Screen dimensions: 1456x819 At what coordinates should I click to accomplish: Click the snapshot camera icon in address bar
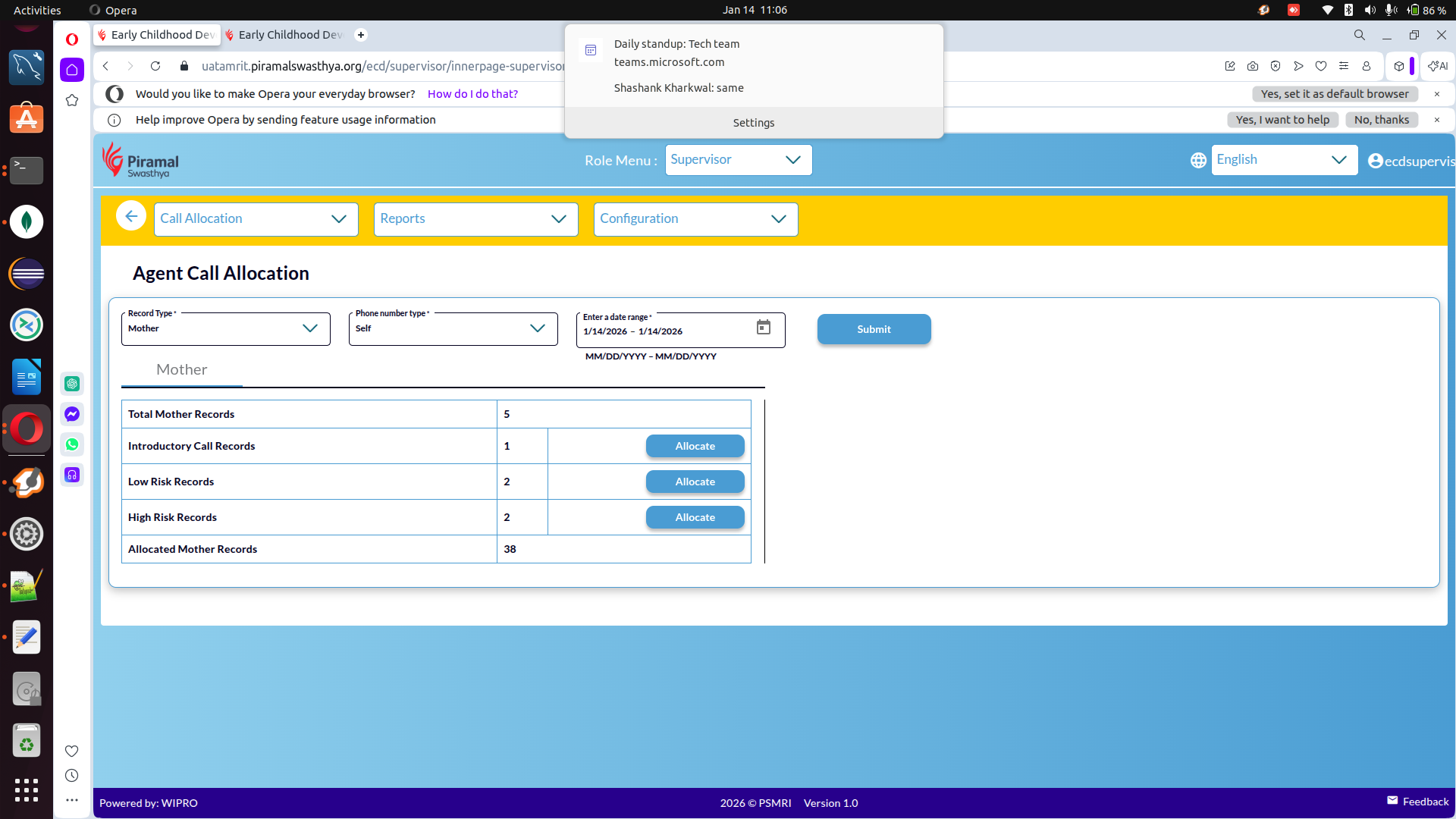(1253, 66)
